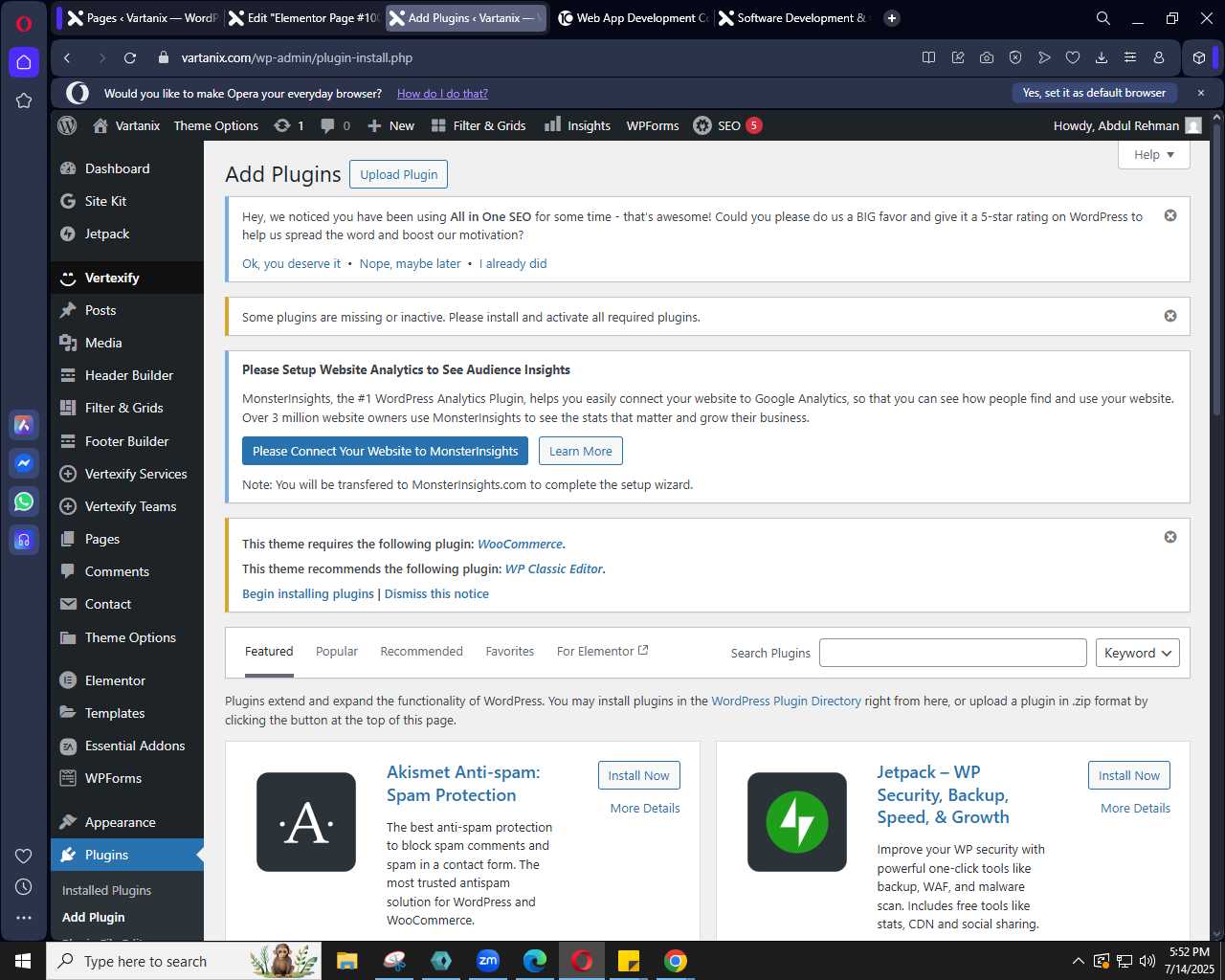Dismiss the All in One SEO rating notice
This screenshot has width=1225, height=980.
click(x=1169, y=215)
